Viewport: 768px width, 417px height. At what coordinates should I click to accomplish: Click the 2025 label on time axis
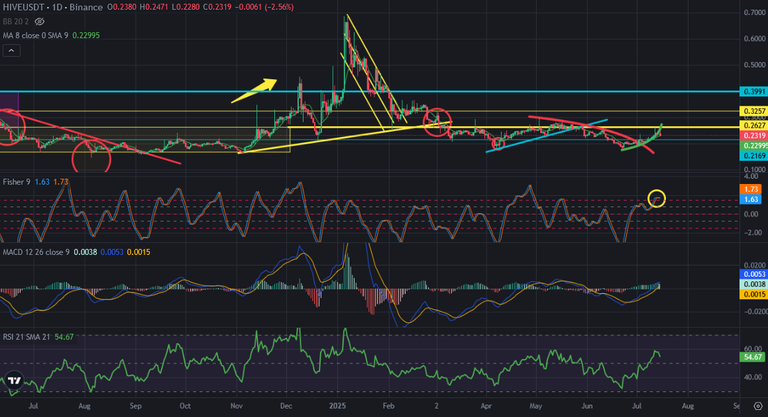coord(337,406)
